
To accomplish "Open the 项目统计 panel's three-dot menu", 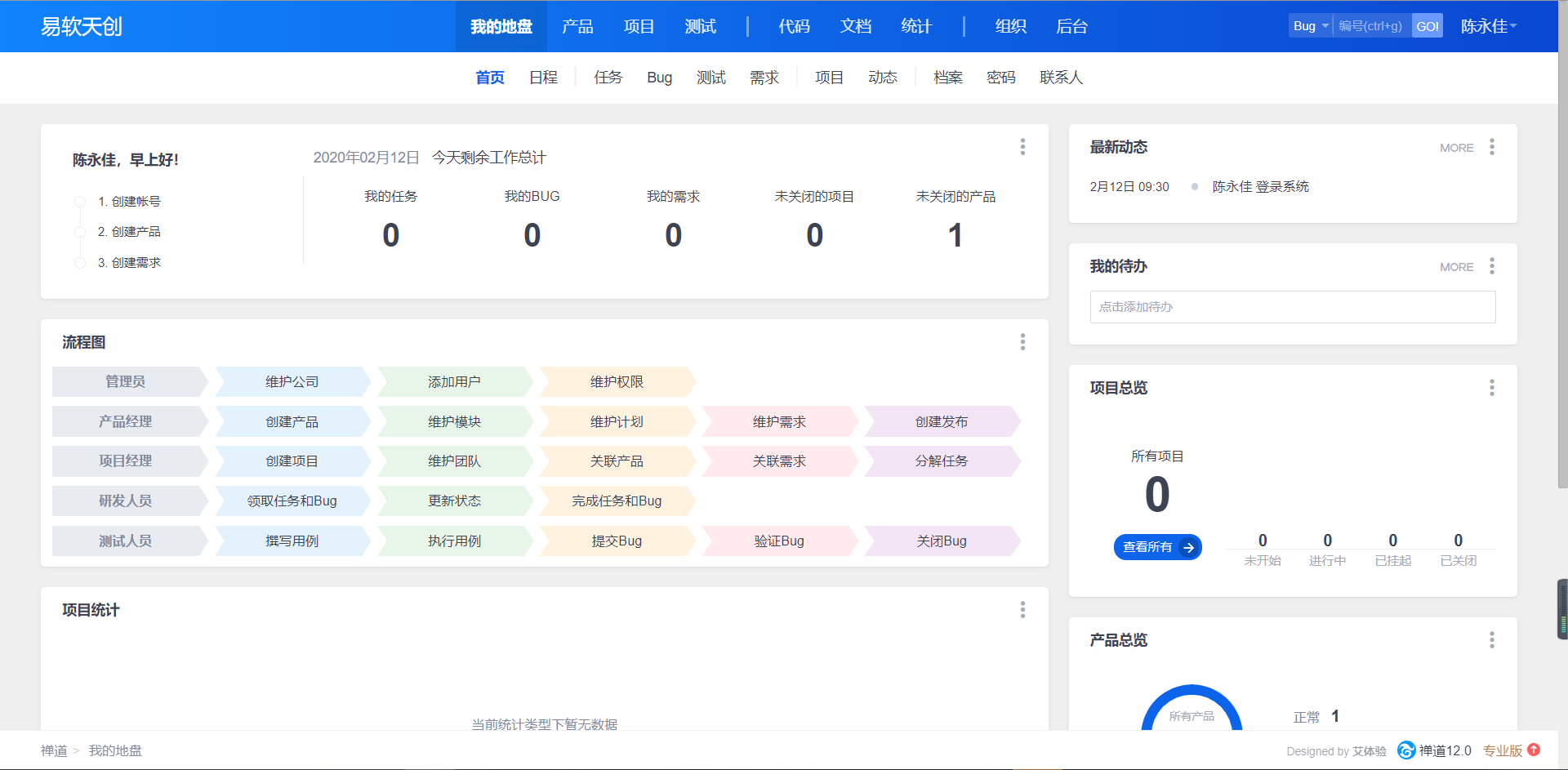I will 1022,610.
